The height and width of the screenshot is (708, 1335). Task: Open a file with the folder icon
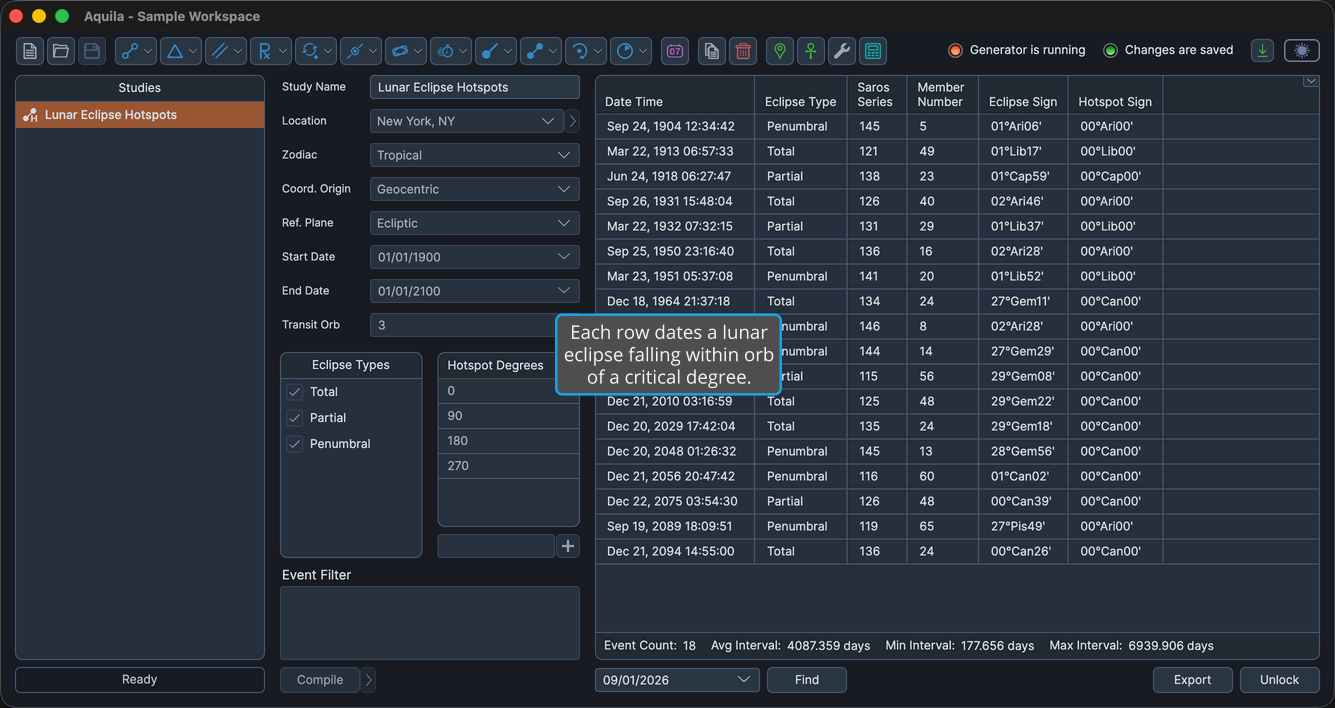pos(61,51)
